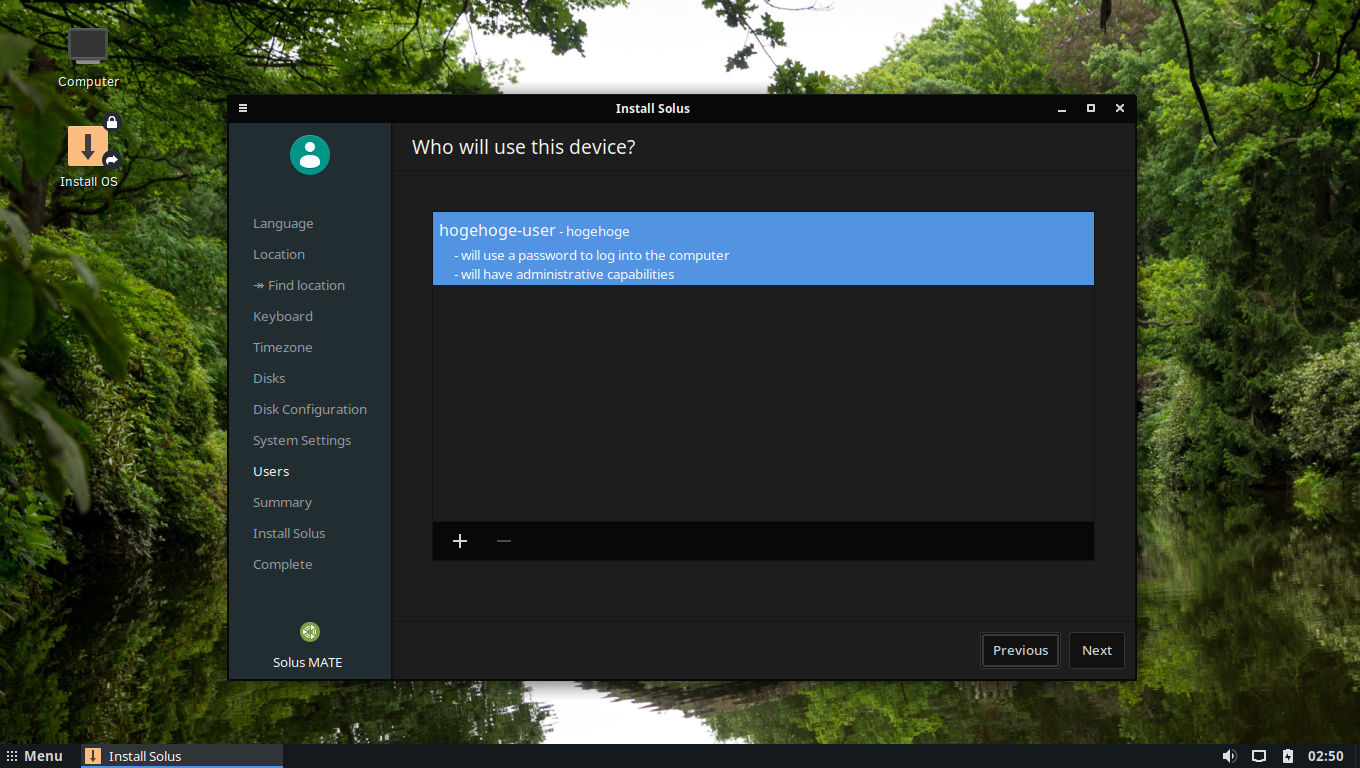This screenshot has height=768, width=1360.
Task: Click the volume icon in system tray
Action: click(x=1229, y=756)
